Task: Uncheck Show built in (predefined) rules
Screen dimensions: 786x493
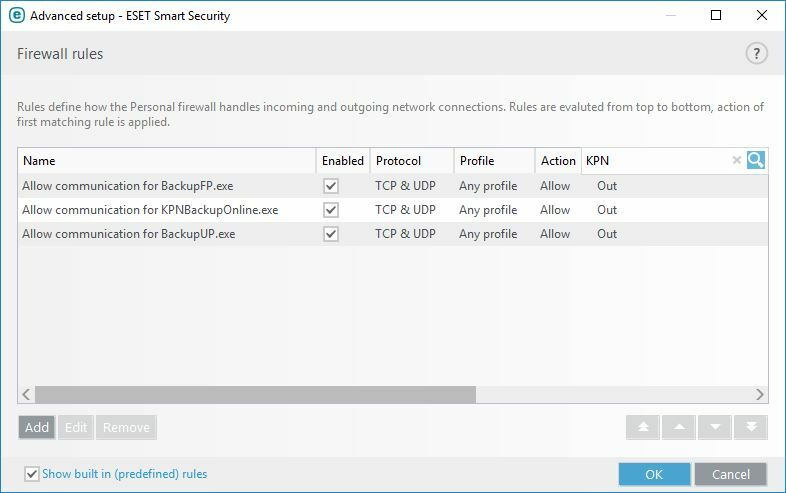Action: click(x=32, y=474)
